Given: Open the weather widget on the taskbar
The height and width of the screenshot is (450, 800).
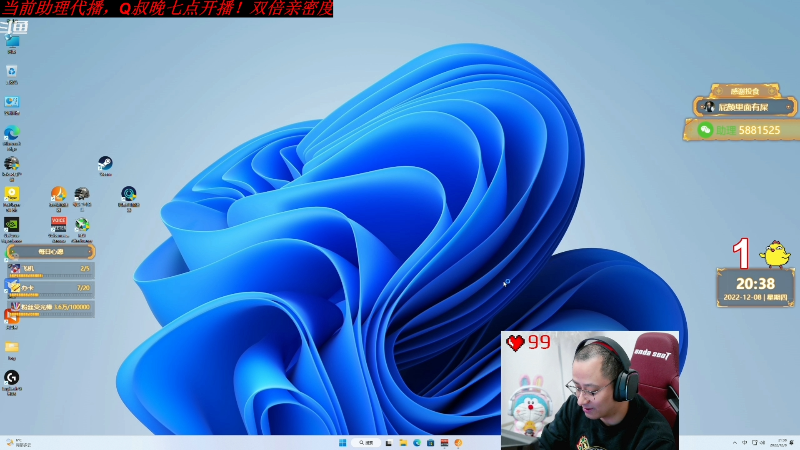Looking at the screenshot, I should [x=18, y=443].
